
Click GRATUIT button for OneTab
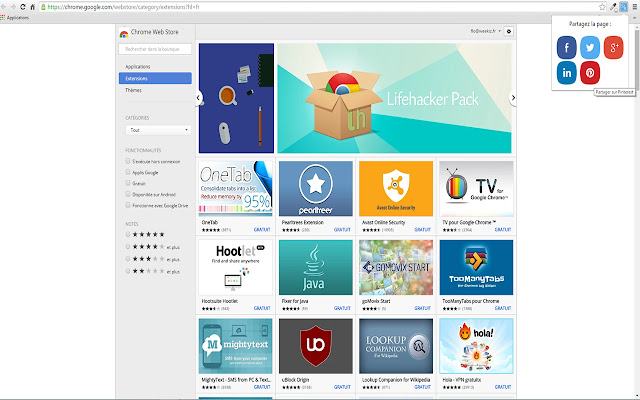click(x=262, y=230)
